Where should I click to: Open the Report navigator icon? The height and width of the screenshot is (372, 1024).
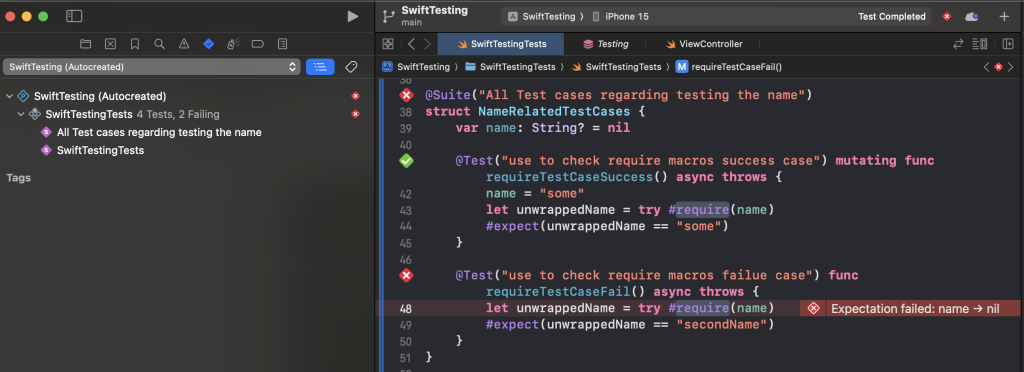point(282,44)
